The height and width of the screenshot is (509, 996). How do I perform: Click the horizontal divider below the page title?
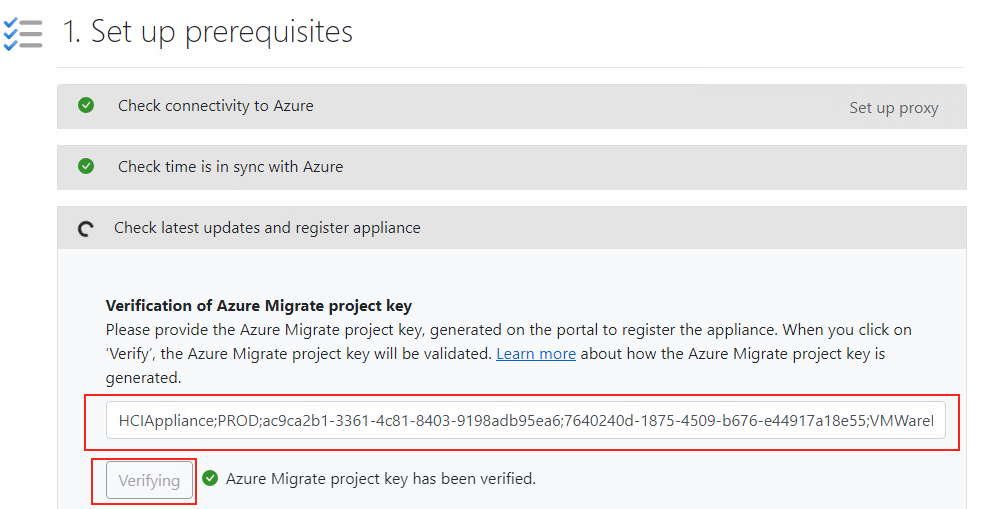[510, 67]
